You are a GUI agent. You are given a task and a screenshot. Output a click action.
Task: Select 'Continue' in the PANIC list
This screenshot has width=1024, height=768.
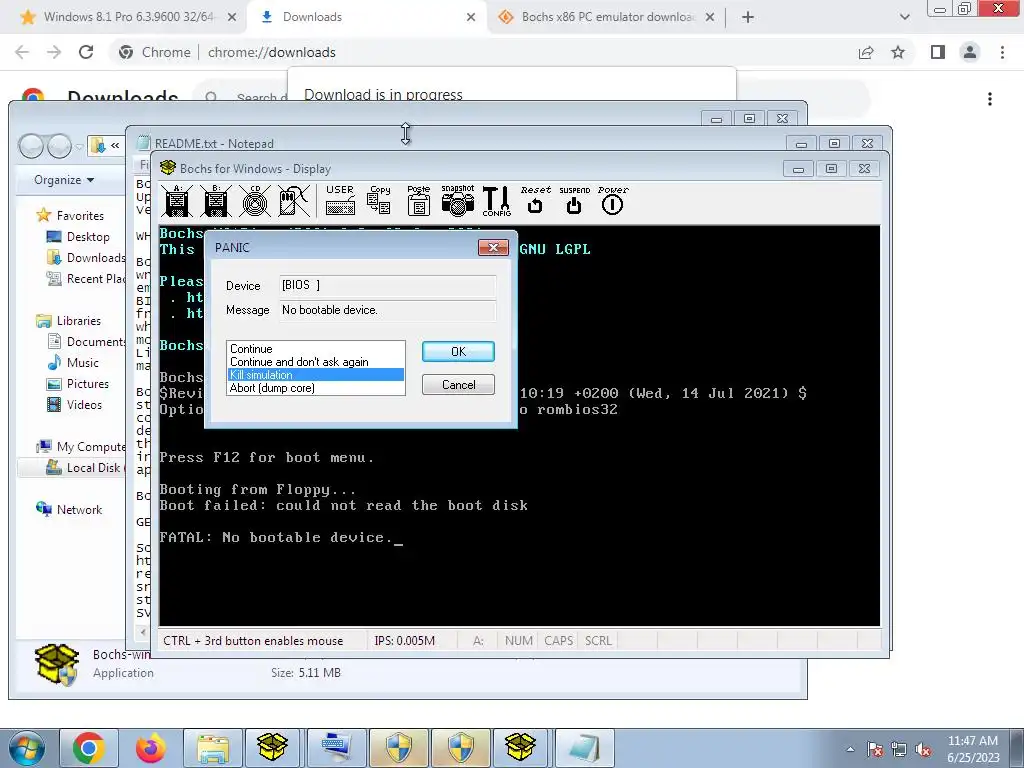[316, 349]
